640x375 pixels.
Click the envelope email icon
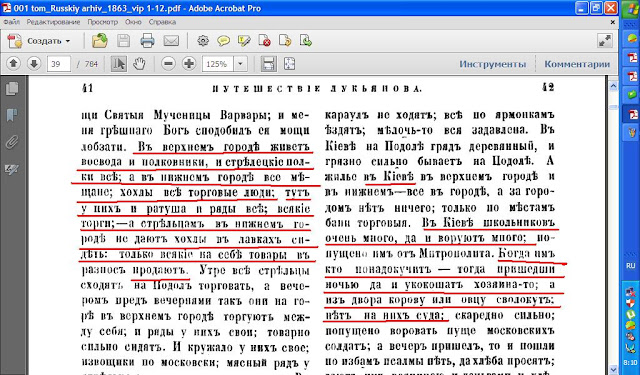coord(171,41)
